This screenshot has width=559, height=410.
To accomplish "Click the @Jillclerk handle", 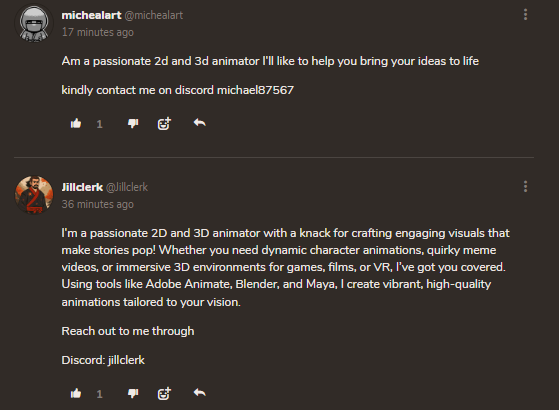I will click(127, 187).
